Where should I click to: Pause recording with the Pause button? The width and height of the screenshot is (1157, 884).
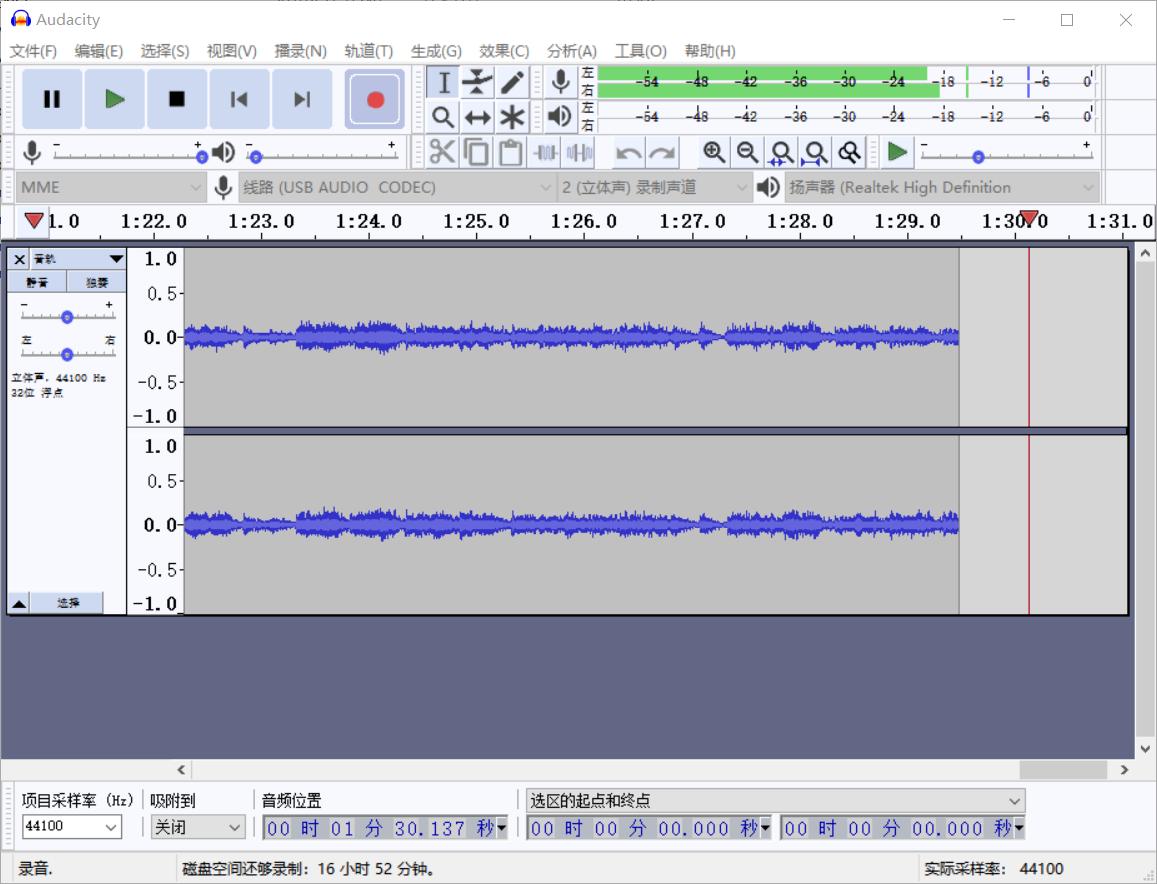click(52, 99)
